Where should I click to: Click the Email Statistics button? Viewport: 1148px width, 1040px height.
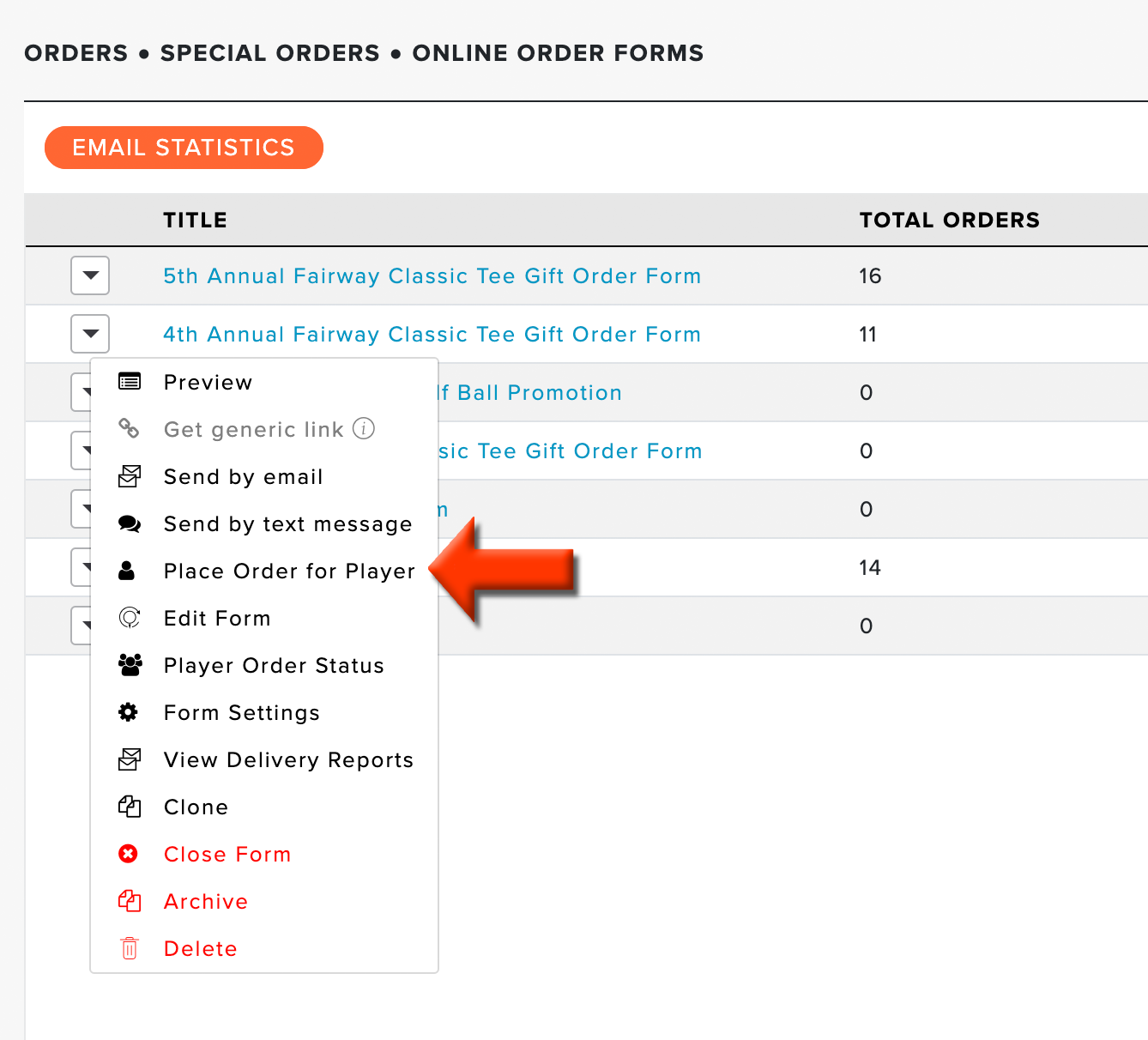(184, 148)
